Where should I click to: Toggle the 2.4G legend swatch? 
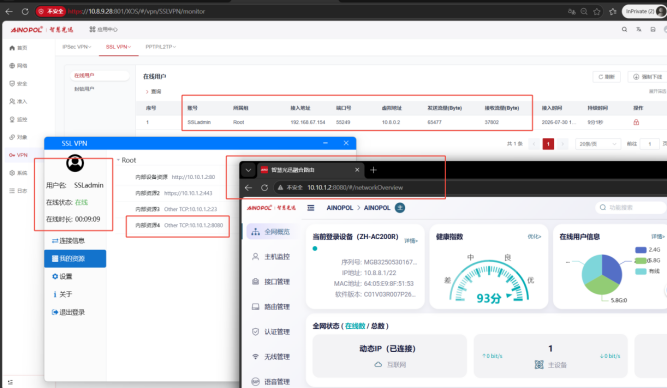640,250
